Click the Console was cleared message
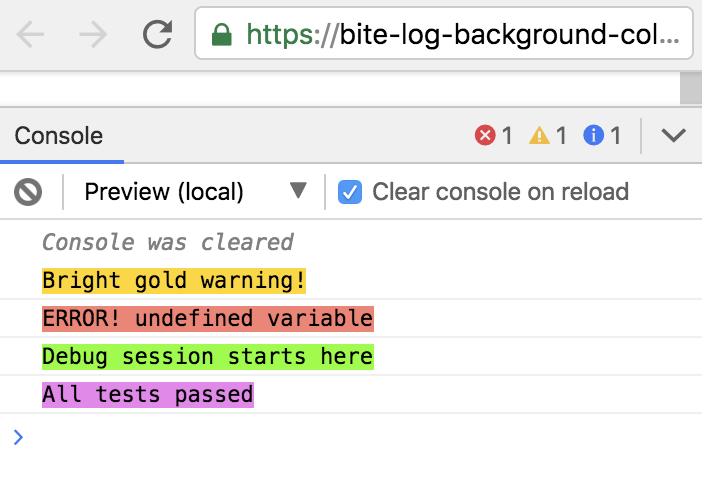 point(167,243)
